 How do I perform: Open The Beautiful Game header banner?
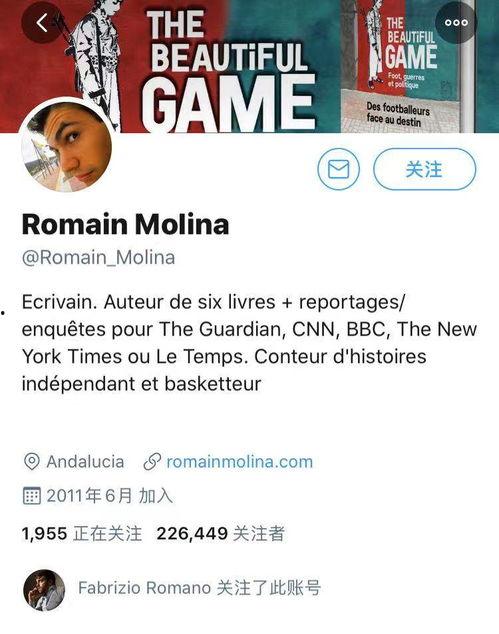250,66
